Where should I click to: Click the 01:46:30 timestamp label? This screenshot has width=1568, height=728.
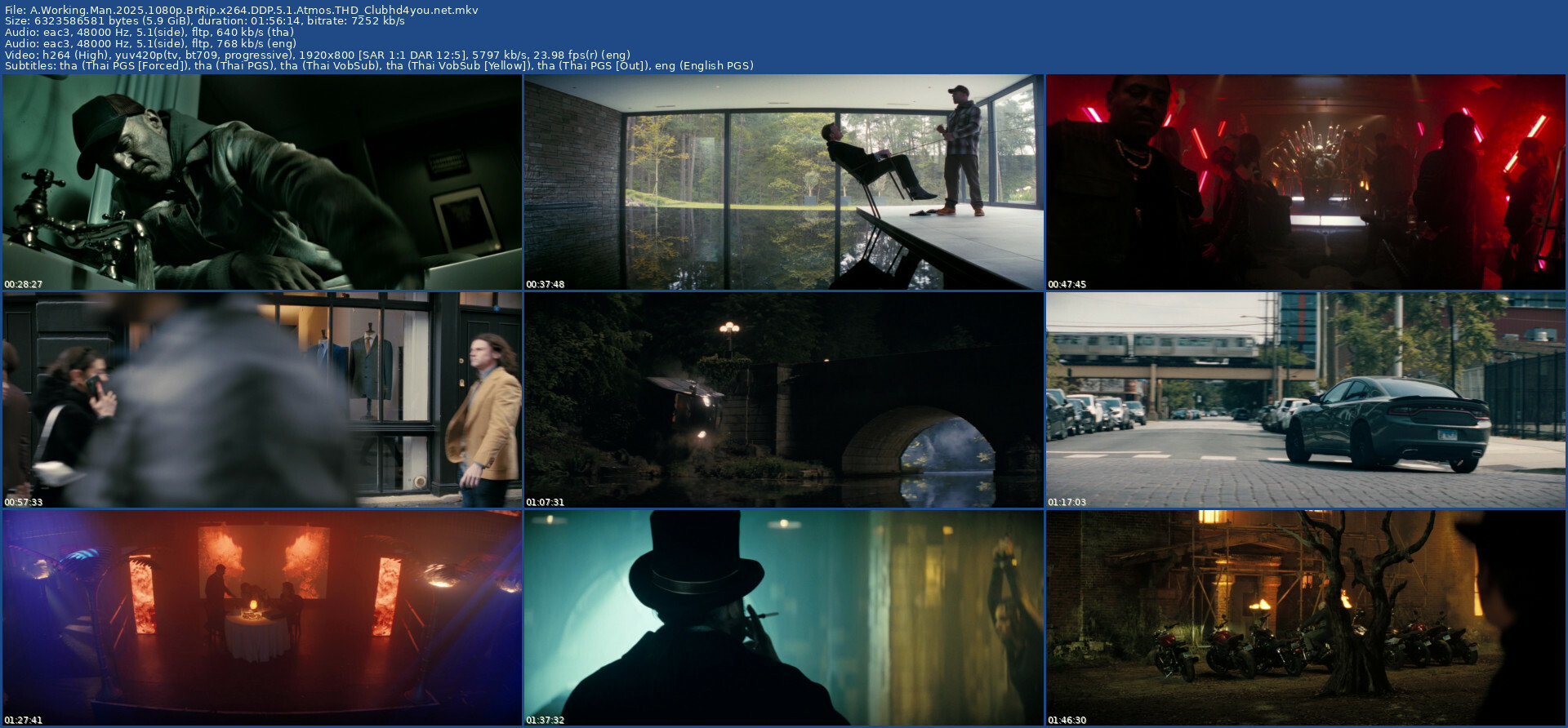[1067, 720]
